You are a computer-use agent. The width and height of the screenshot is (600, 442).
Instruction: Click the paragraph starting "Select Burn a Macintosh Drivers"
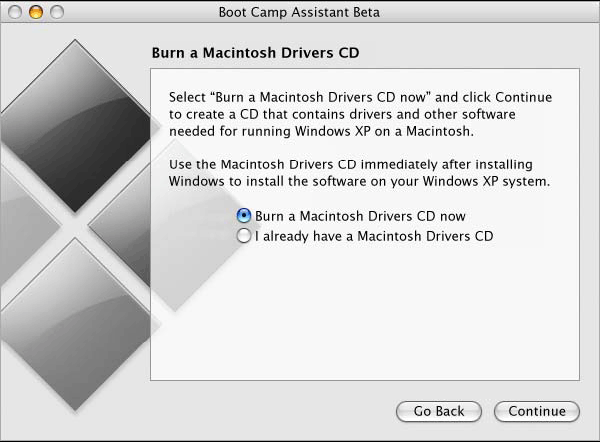coord(360,114)
